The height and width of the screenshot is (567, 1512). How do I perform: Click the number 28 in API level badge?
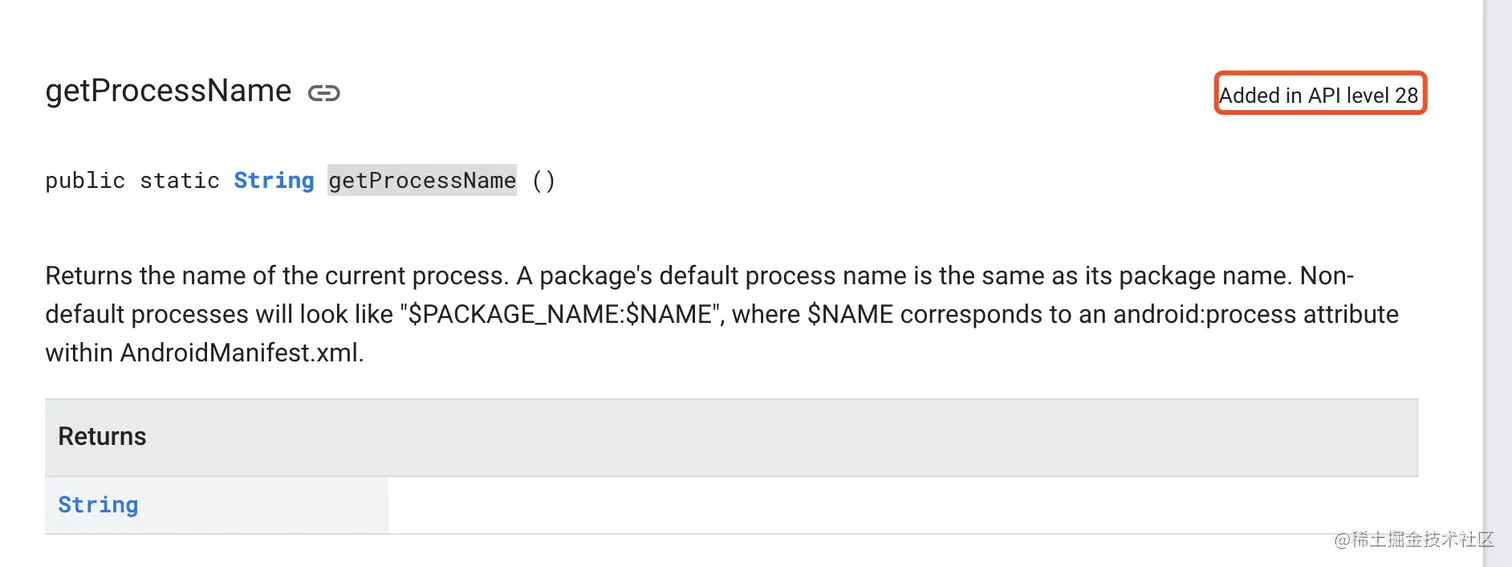click(x=1406, y=96)
